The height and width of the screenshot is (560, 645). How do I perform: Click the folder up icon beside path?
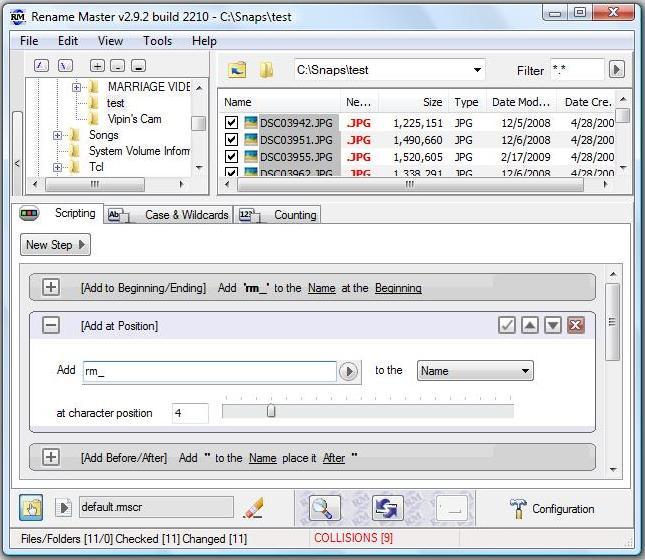click(x=237, y=70)
